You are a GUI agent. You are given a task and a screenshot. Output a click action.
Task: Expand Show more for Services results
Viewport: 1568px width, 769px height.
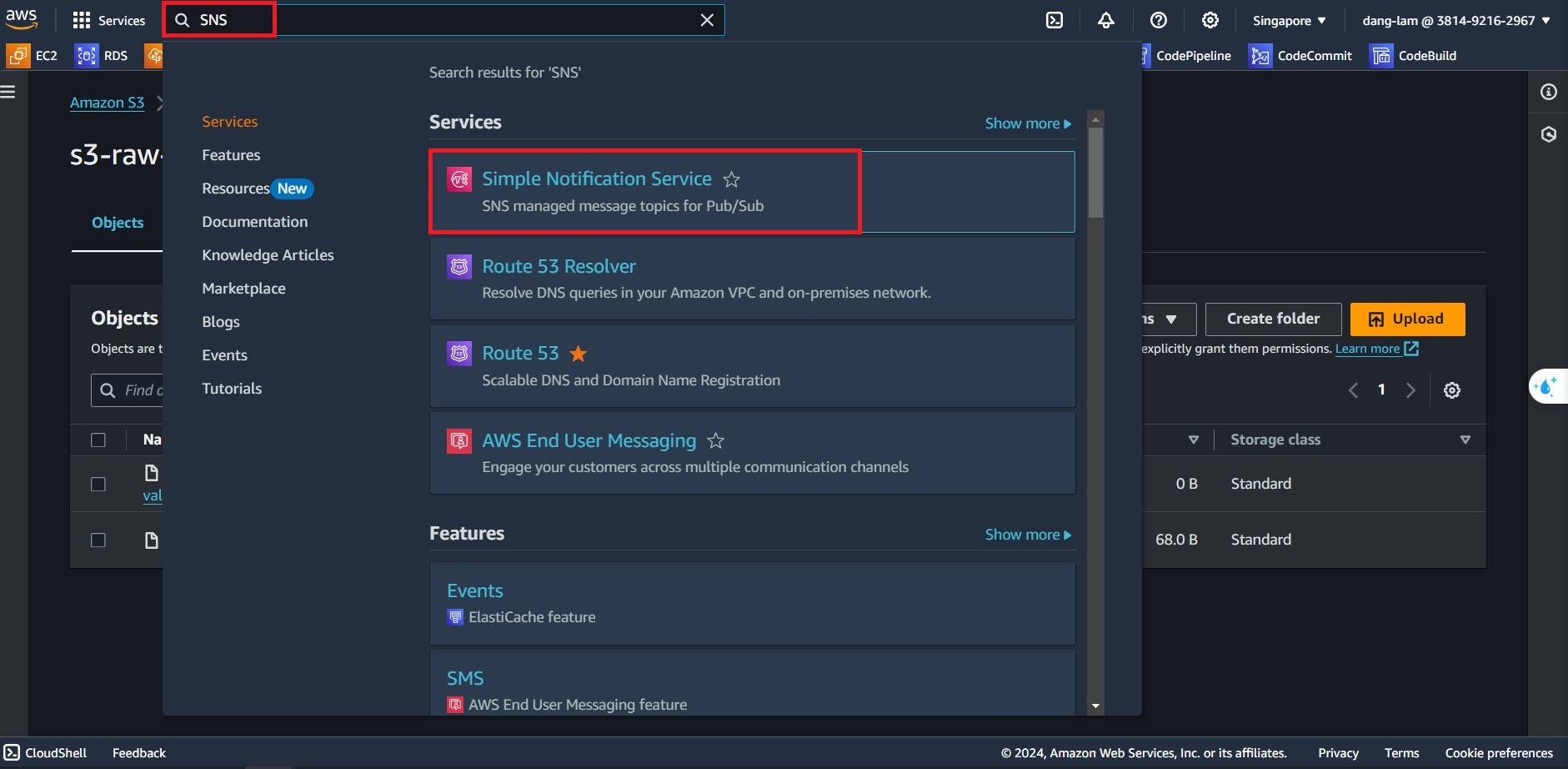(x=1027, y=123)
